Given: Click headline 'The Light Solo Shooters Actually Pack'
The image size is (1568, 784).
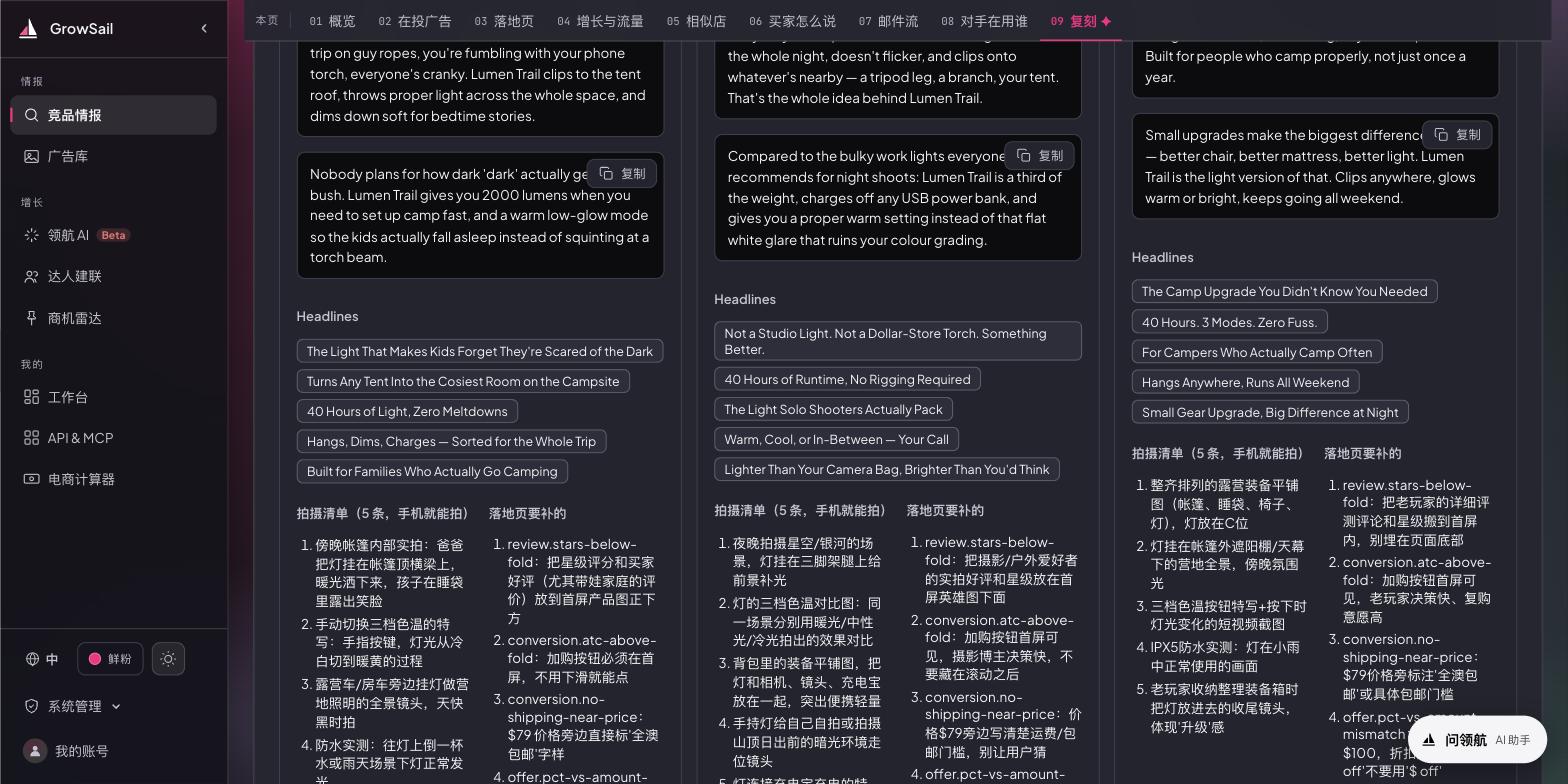Looking at the screenshot, I should point(833,409).
